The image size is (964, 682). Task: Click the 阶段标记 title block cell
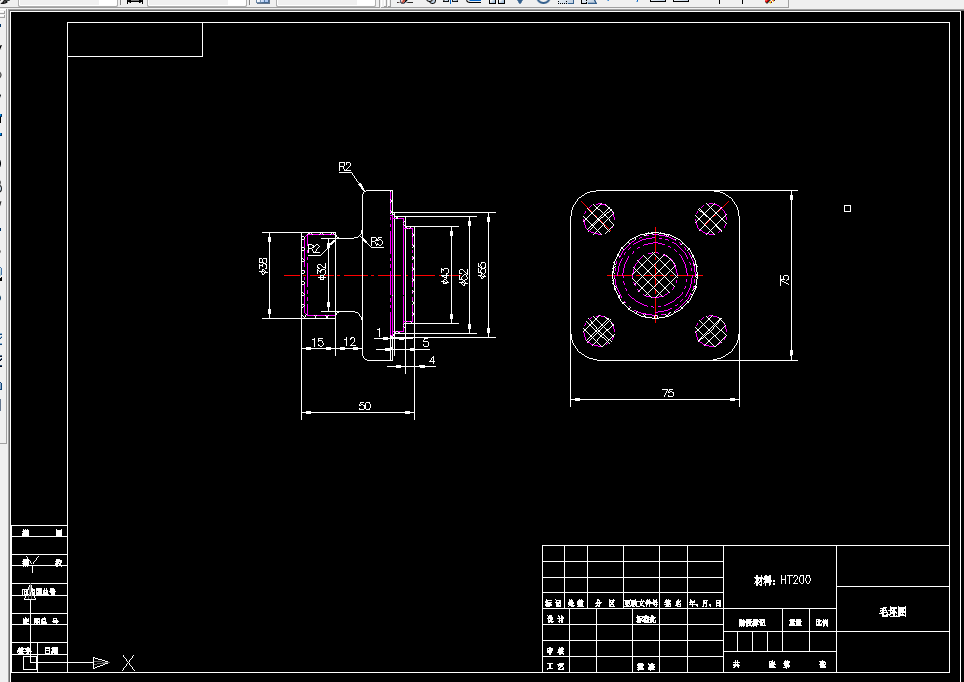click(x=752, y=622)
